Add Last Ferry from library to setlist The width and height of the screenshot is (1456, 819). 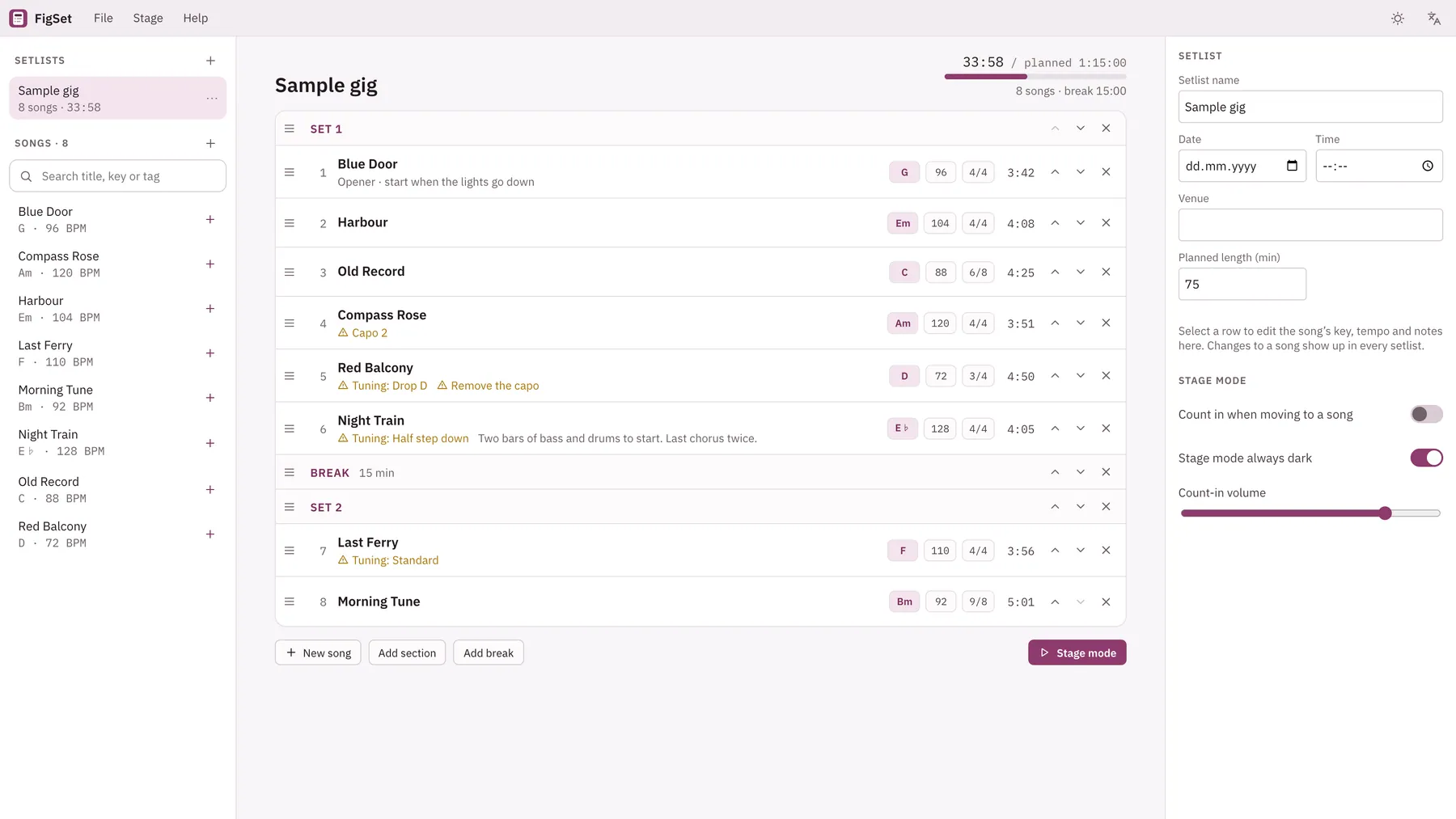click(x=210, y=353)
